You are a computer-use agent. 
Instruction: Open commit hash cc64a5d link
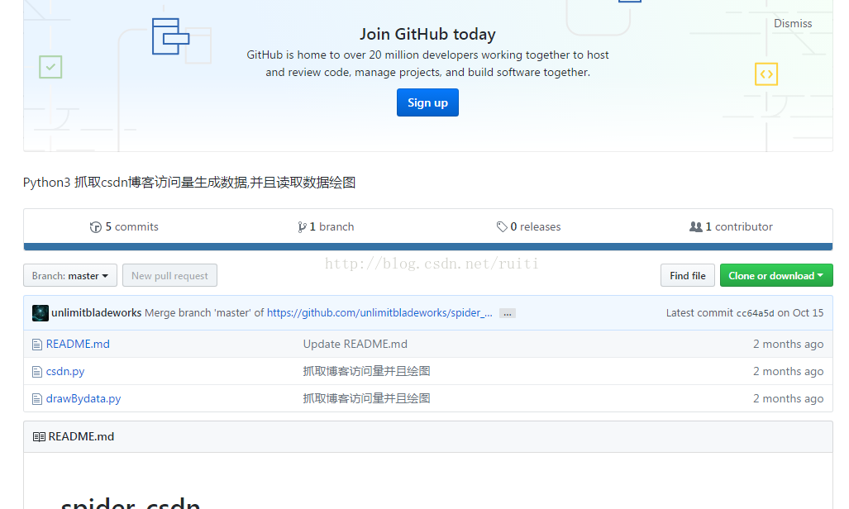pyautogui.click(x=755, y=313)
